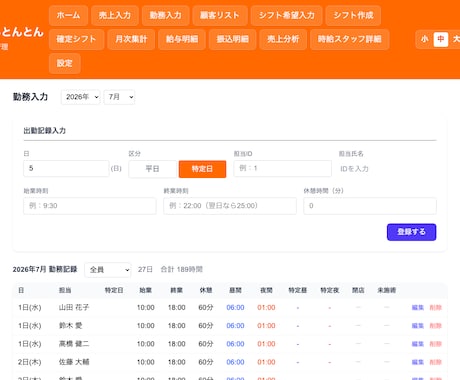Click the 特定日 column header
Viewport: 460px width, 380px height.
[114, 290]
